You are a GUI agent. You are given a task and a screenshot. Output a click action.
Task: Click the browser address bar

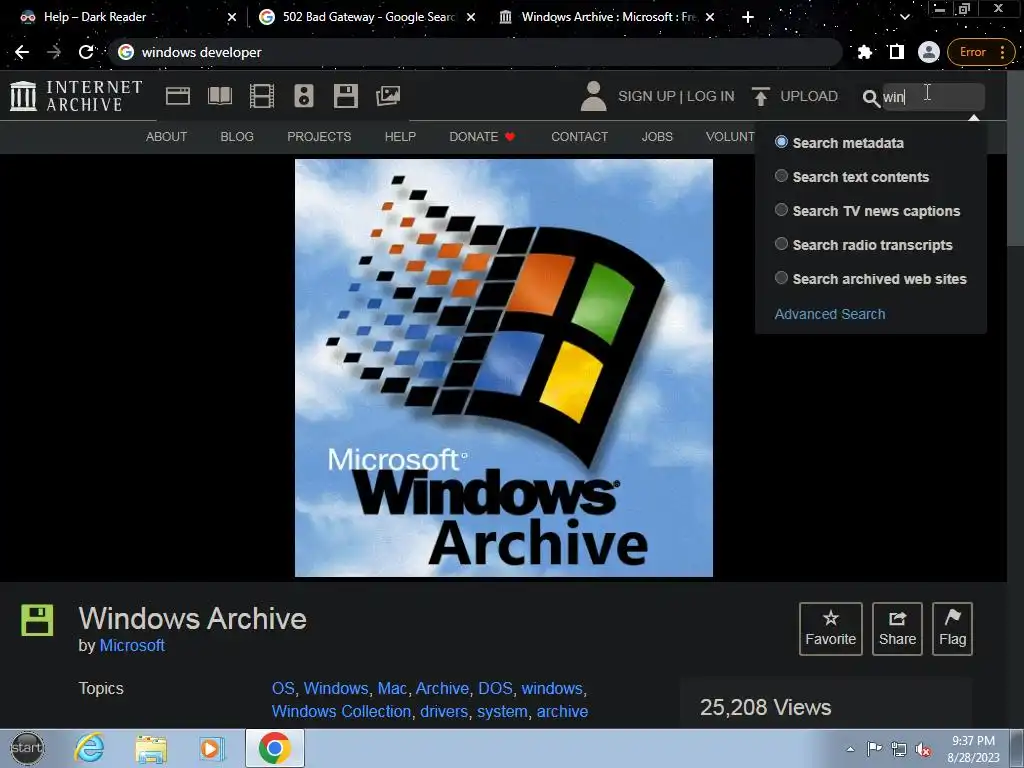[x=475, y=52]
